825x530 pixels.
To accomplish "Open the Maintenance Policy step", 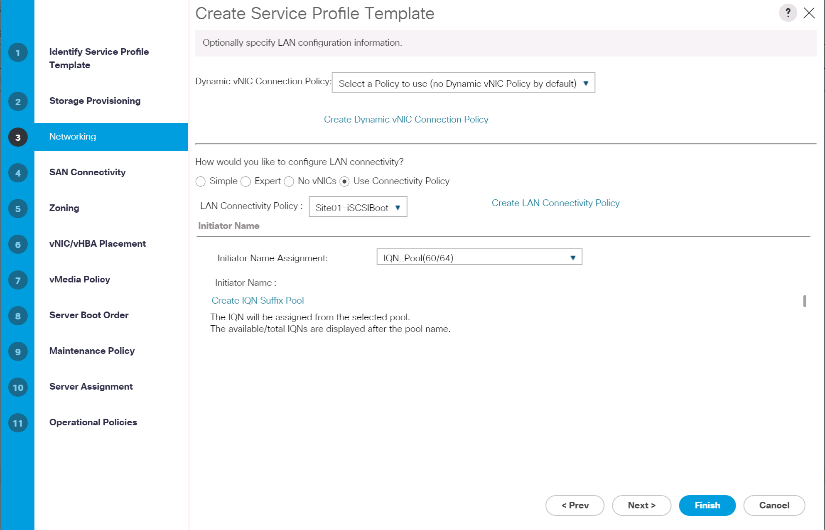I will [92, 351].
